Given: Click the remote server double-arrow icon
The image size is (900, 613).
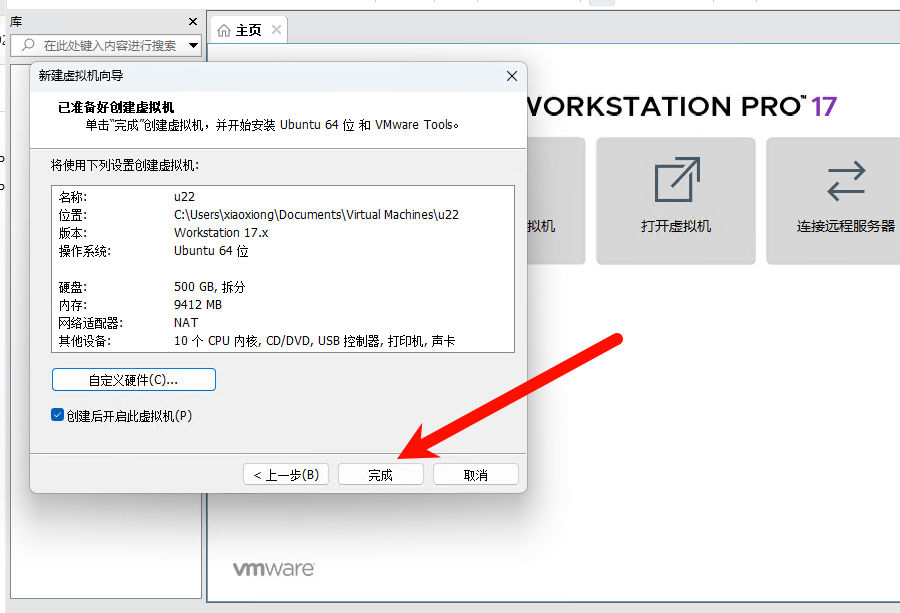Looking at the screenshot, I should click(x=846, y=180).
